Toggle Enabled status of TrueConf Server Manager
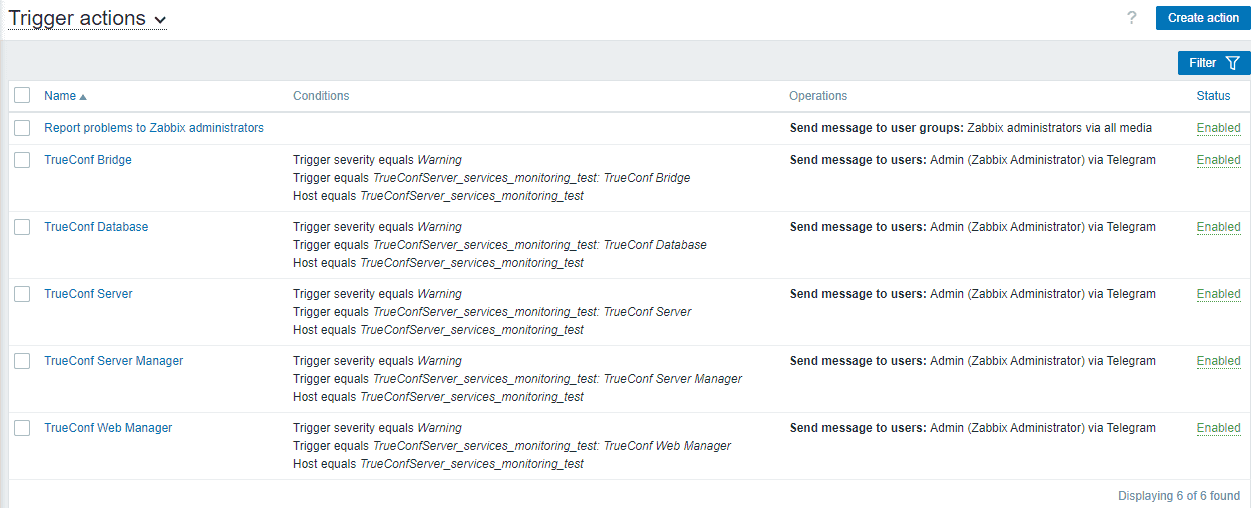Viewport: 1251px width, 508px height. (1218, 361)
